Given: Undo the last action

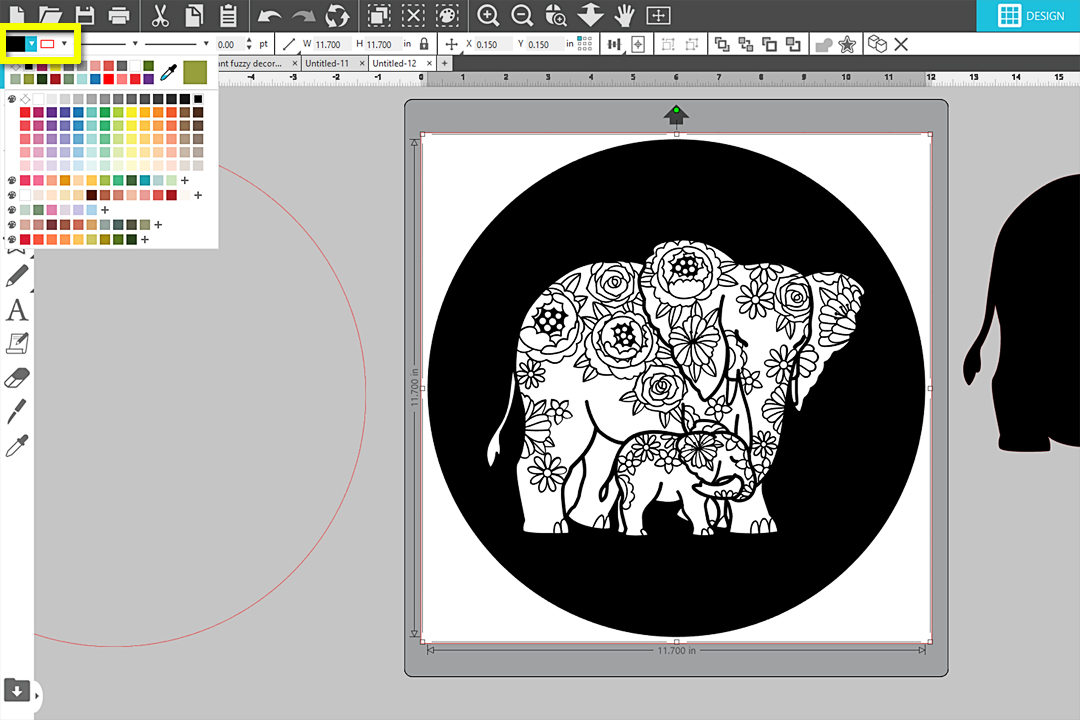Looking at the screenshot, I should [x=269, y=14].
